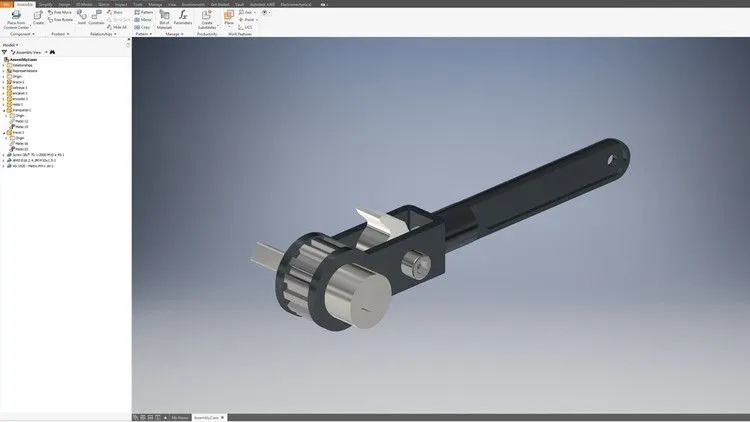
Task: Switch to the View ribbon tab
Action: (172, 4)
